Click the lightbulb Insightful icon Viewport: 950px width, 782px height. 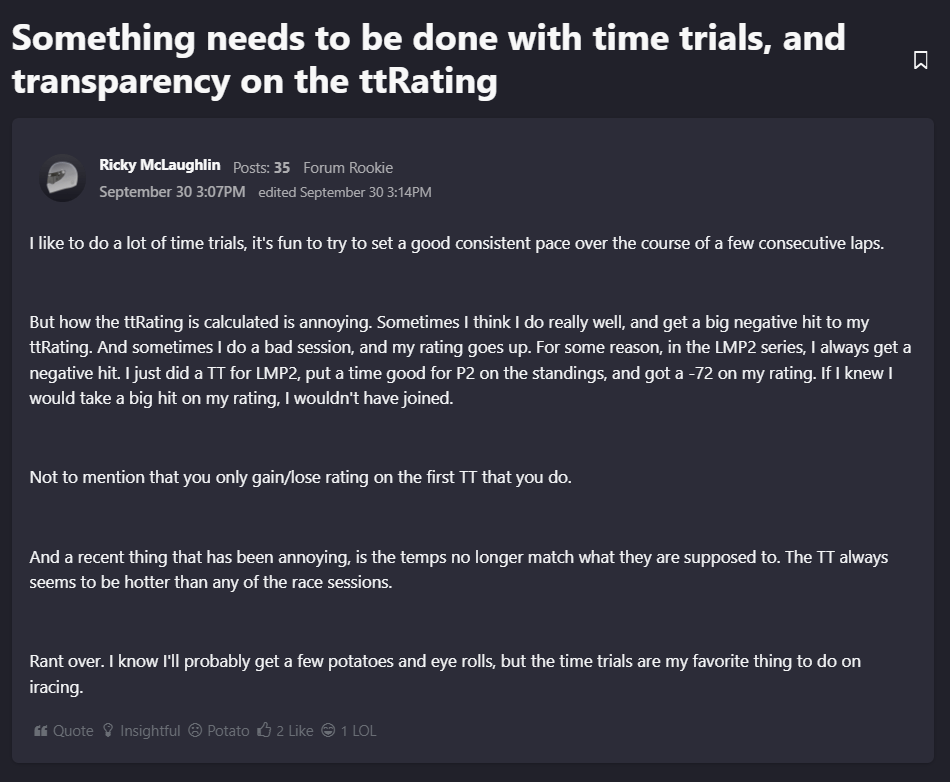coord(109,731)
